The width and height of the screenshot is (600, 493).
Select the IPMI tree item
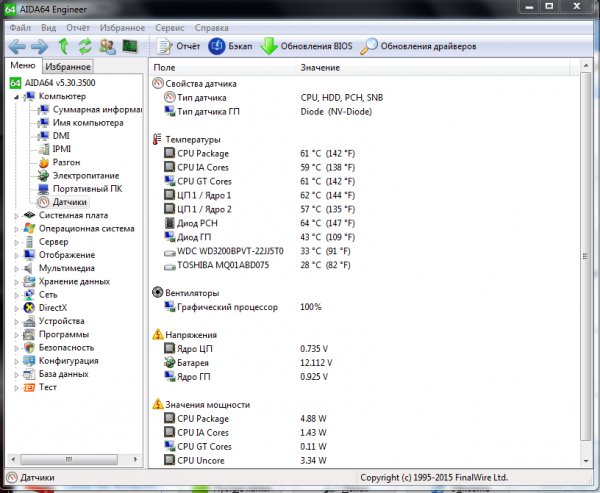point(54,149)
